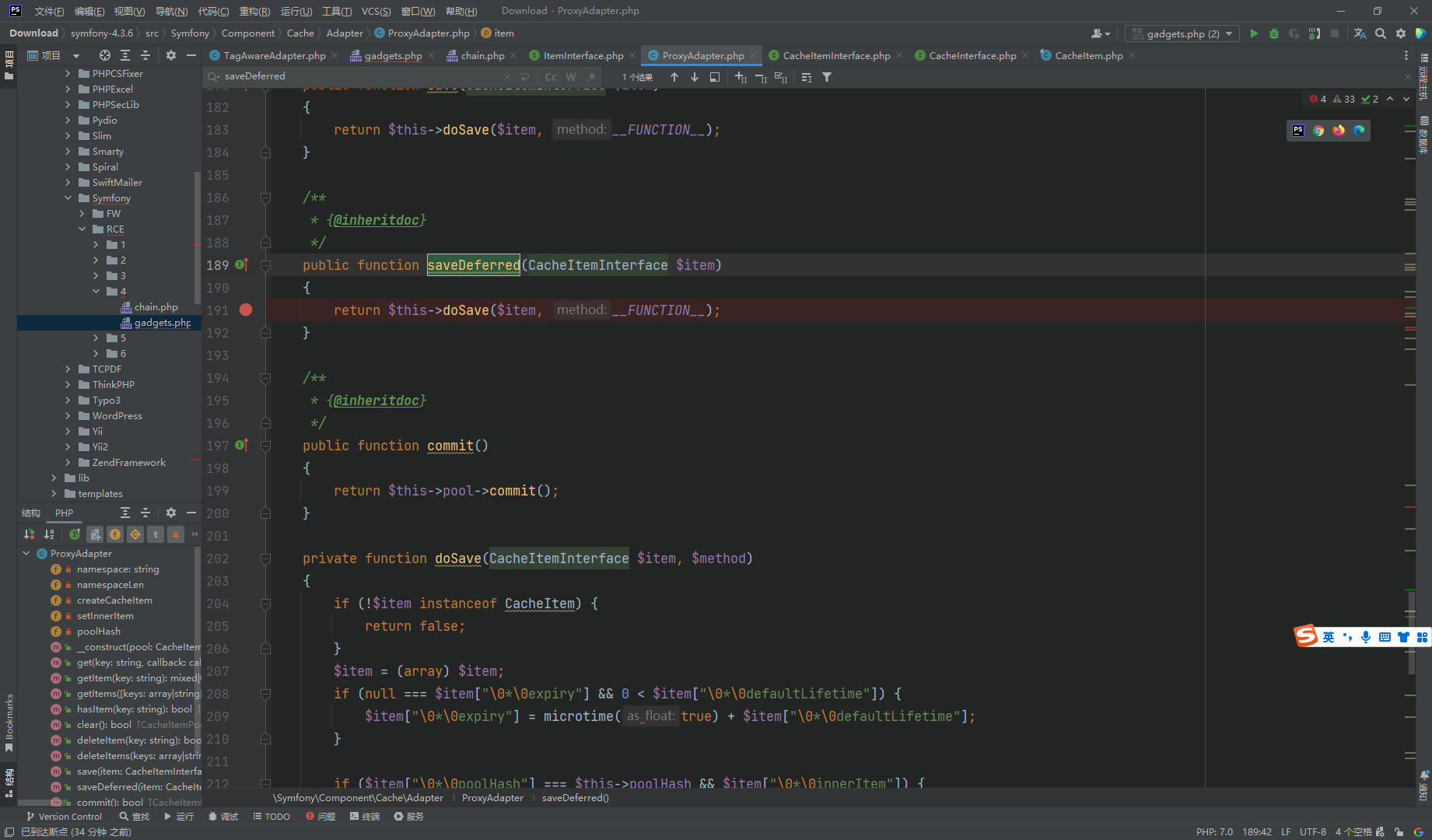Open Project panel options gear

coord(171,55)
